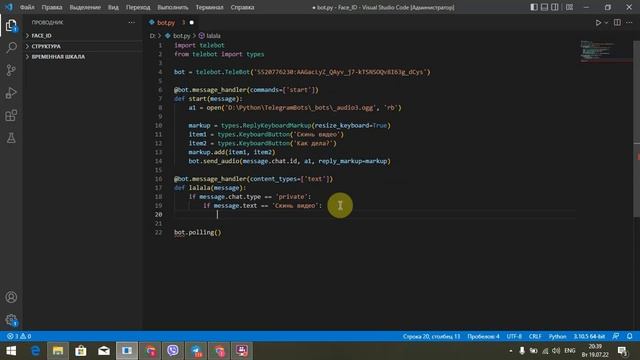Show hidden tray icons arrow
The width and height of the screenshot is (640, 360).
511,351
